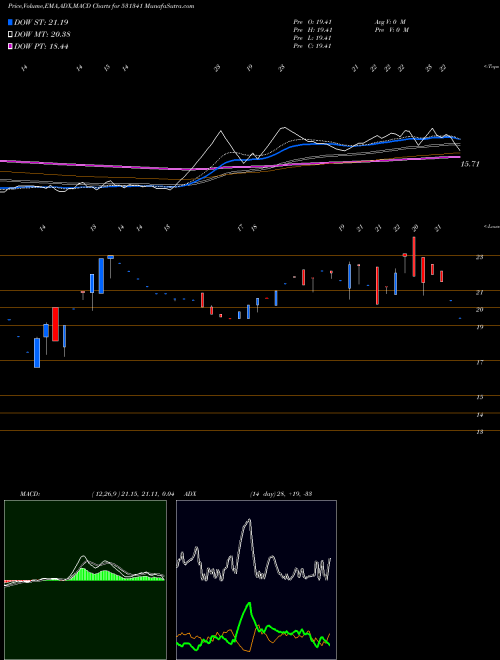Image resolution: width=500 pixels, height=660 pixels.
Task: Click the 'ADX' panel heading
Action: pyautogui.click(x=190, y=494)
